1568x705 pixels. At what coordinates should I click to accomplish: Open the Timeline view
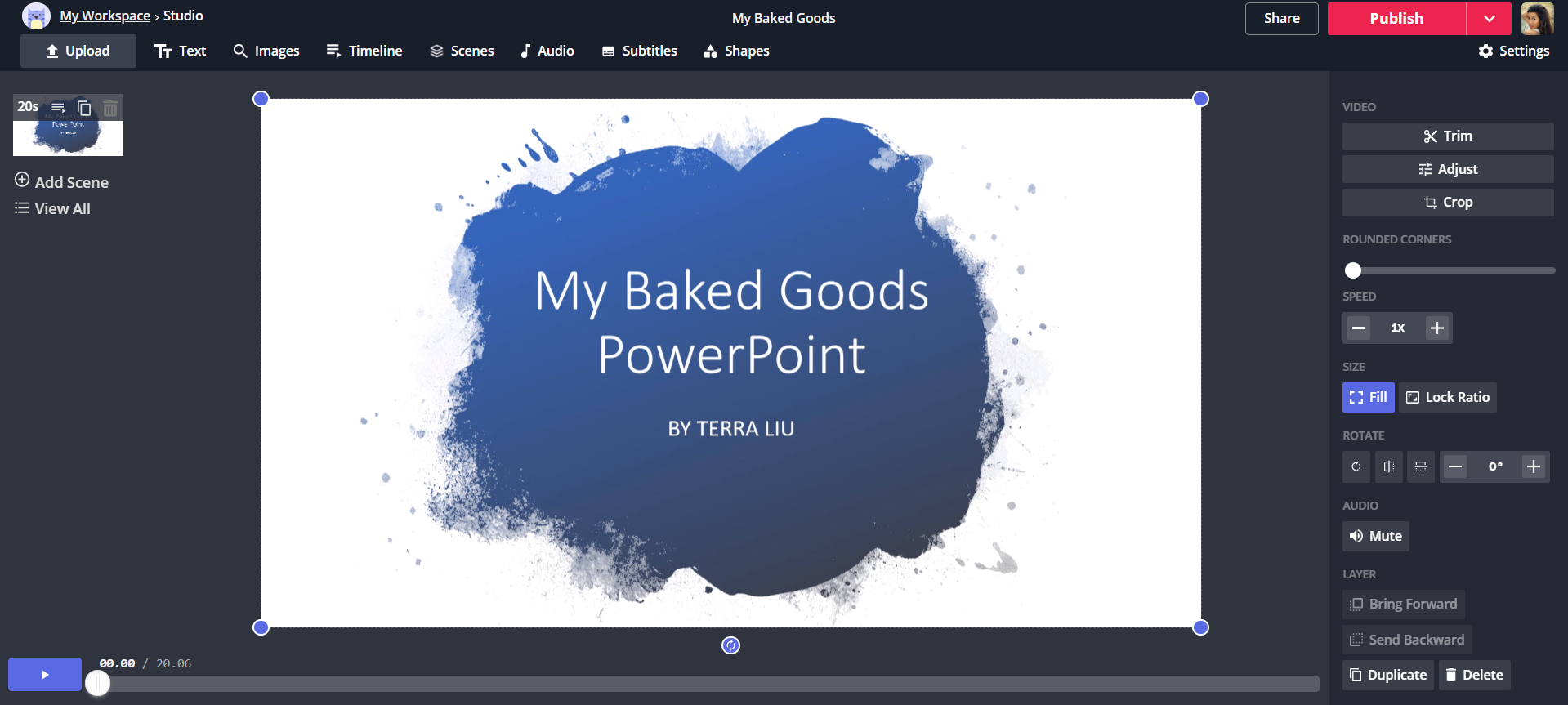pyautogui.click(x=364, y=51)
